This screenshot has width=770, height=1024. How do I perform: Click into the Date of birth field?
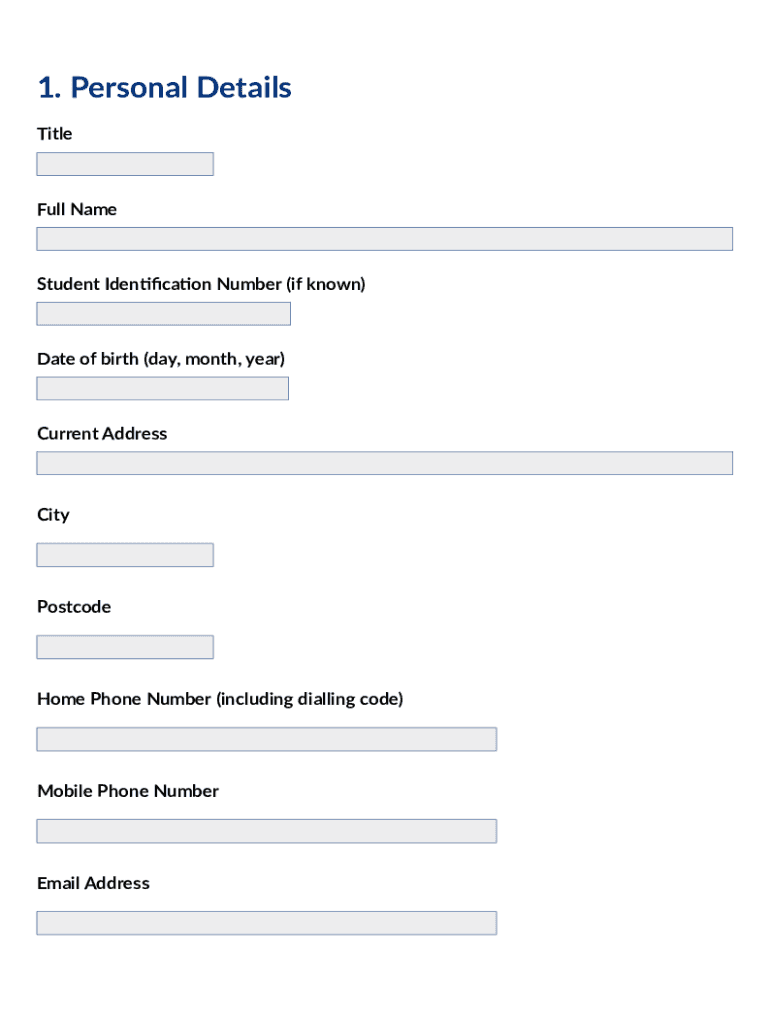coord(162,389)
